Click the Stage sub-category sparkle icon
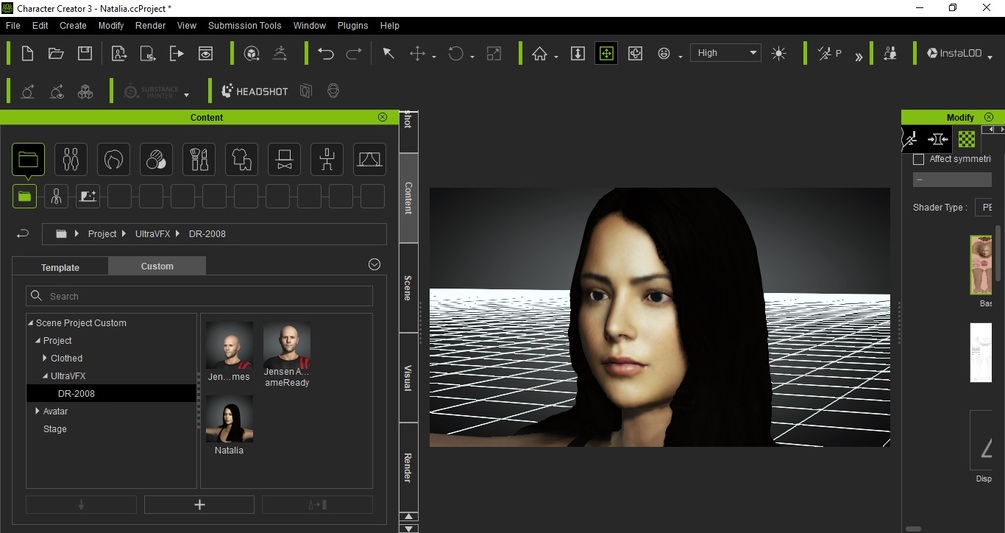1005x533 pixels. pyautogui.click(x=88, y=196)
